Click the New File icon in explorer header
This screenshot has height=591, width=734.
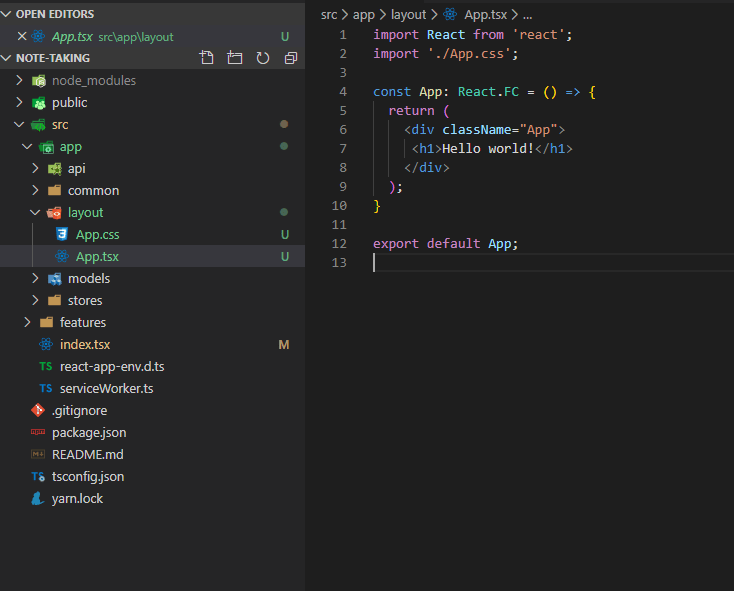206,58
